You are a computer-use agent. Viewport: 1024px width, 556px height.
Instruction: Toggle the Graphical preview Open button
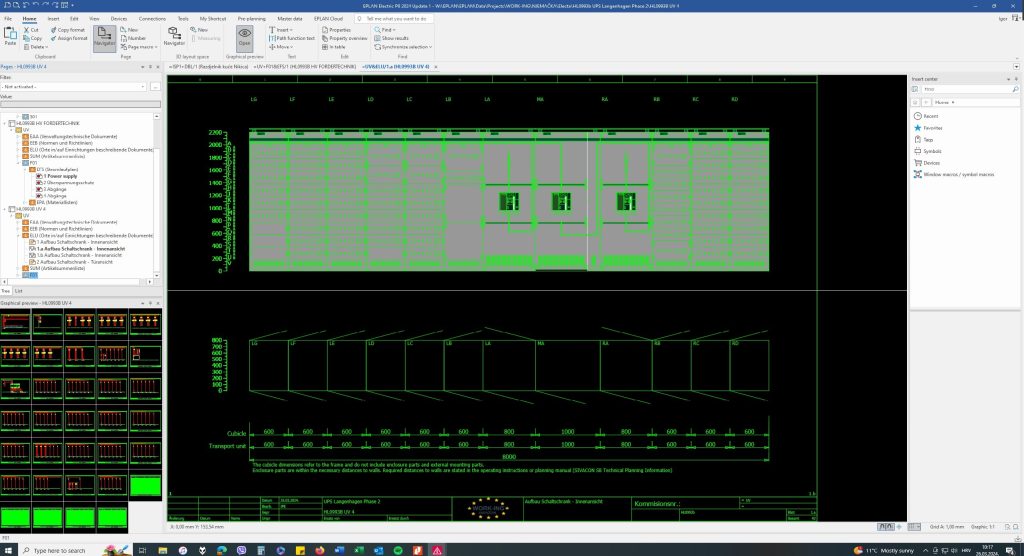[245, 38]
